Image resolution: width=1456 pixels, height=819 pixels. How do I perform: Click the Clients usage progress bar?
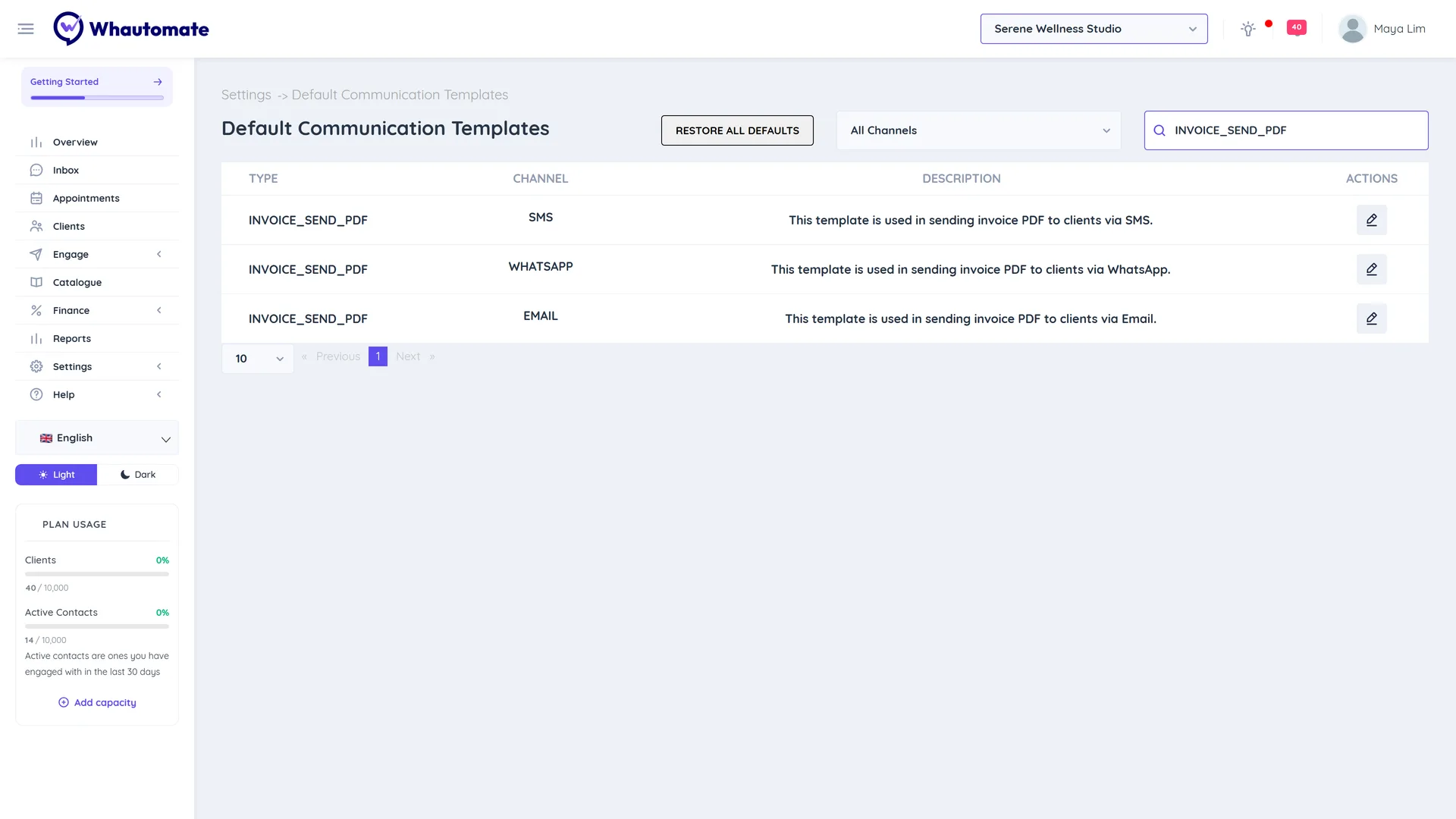point(97,574)
